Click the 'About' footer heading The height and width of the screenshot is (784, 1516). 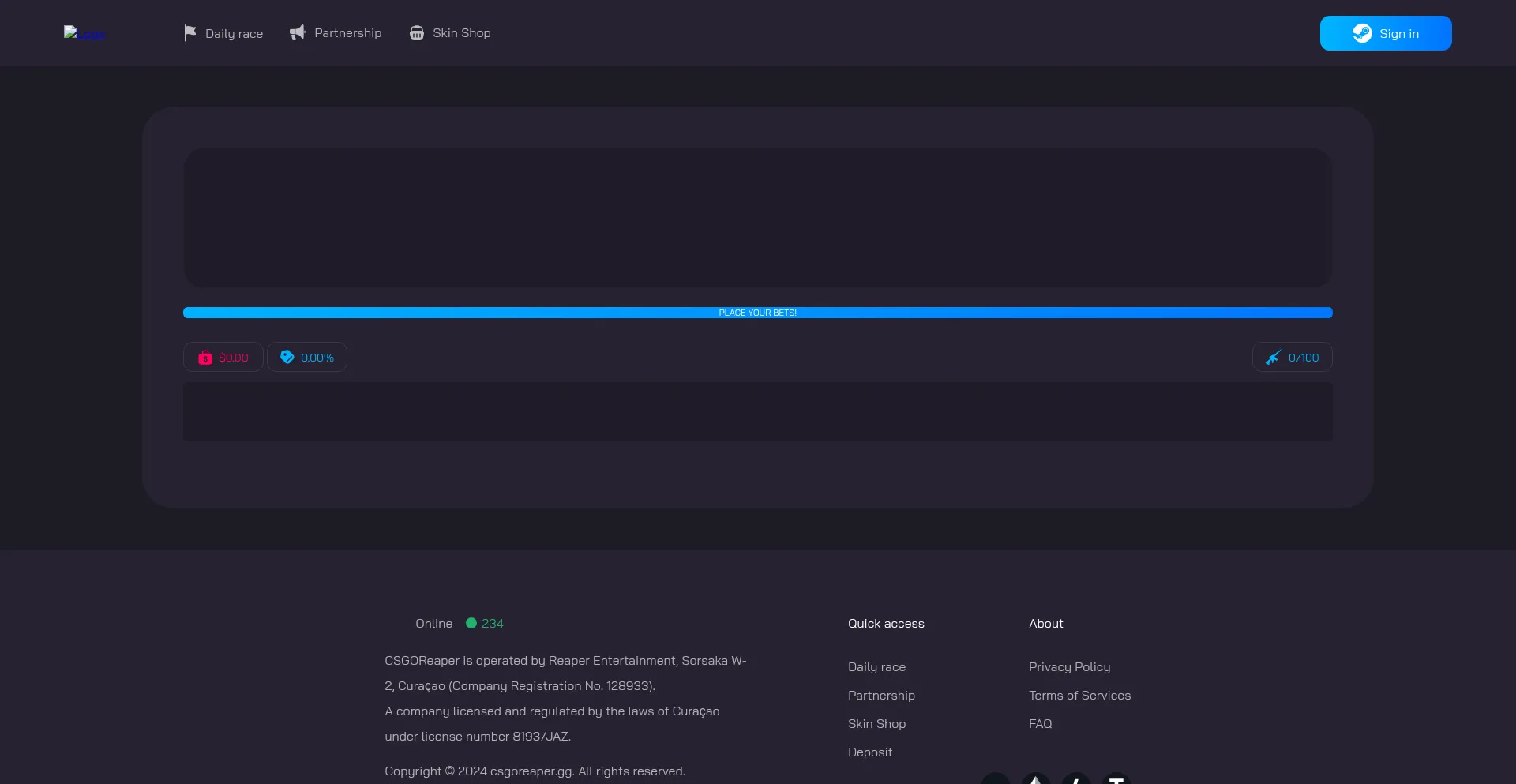coord(1045,624)
